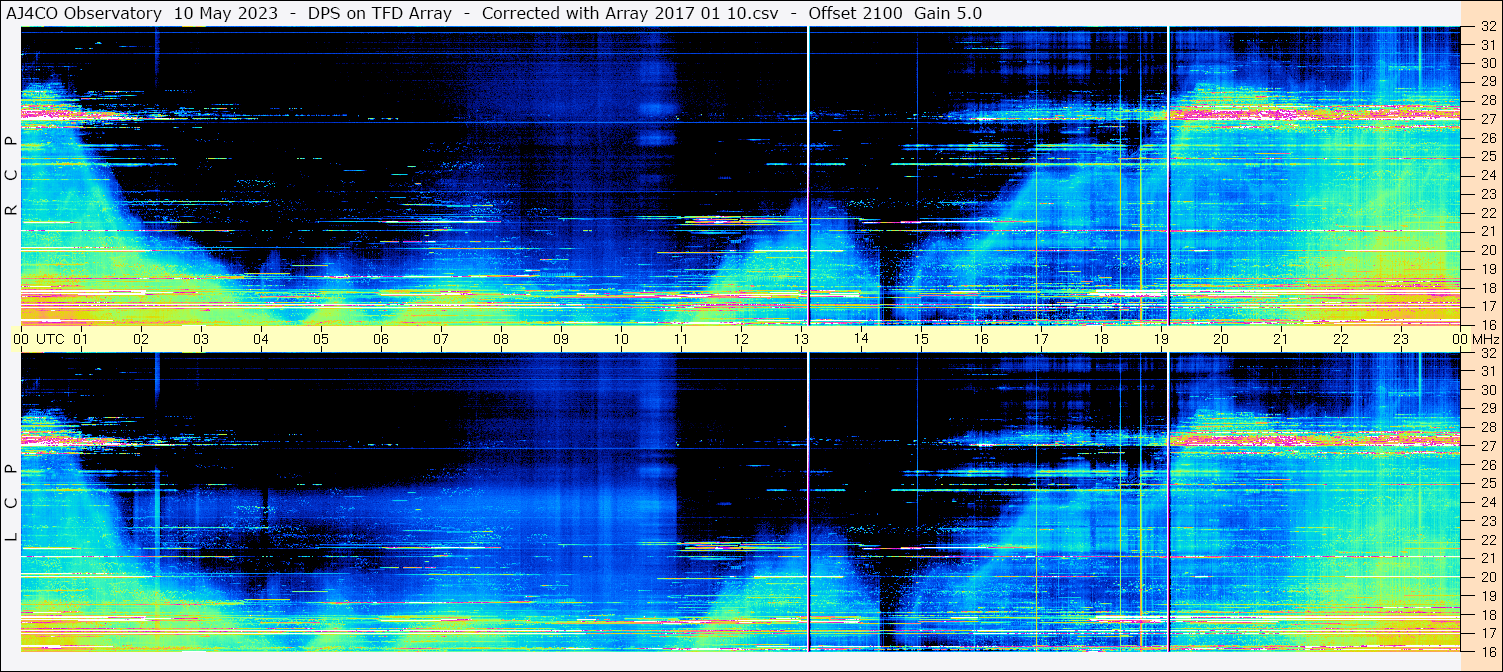
Task: Click the 32 MHz label on LCP scale
Action: 1487,353
